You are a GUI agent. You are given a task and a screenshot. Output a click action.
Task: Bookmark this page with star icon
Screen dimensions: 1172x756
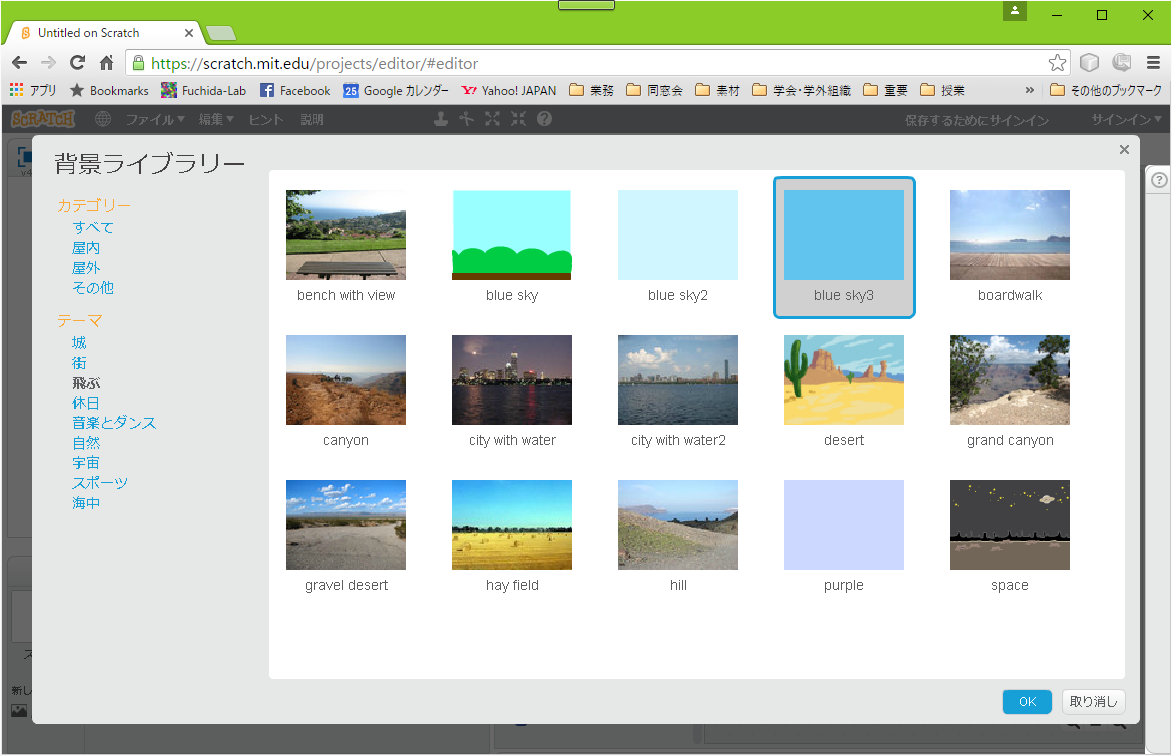1057,63
